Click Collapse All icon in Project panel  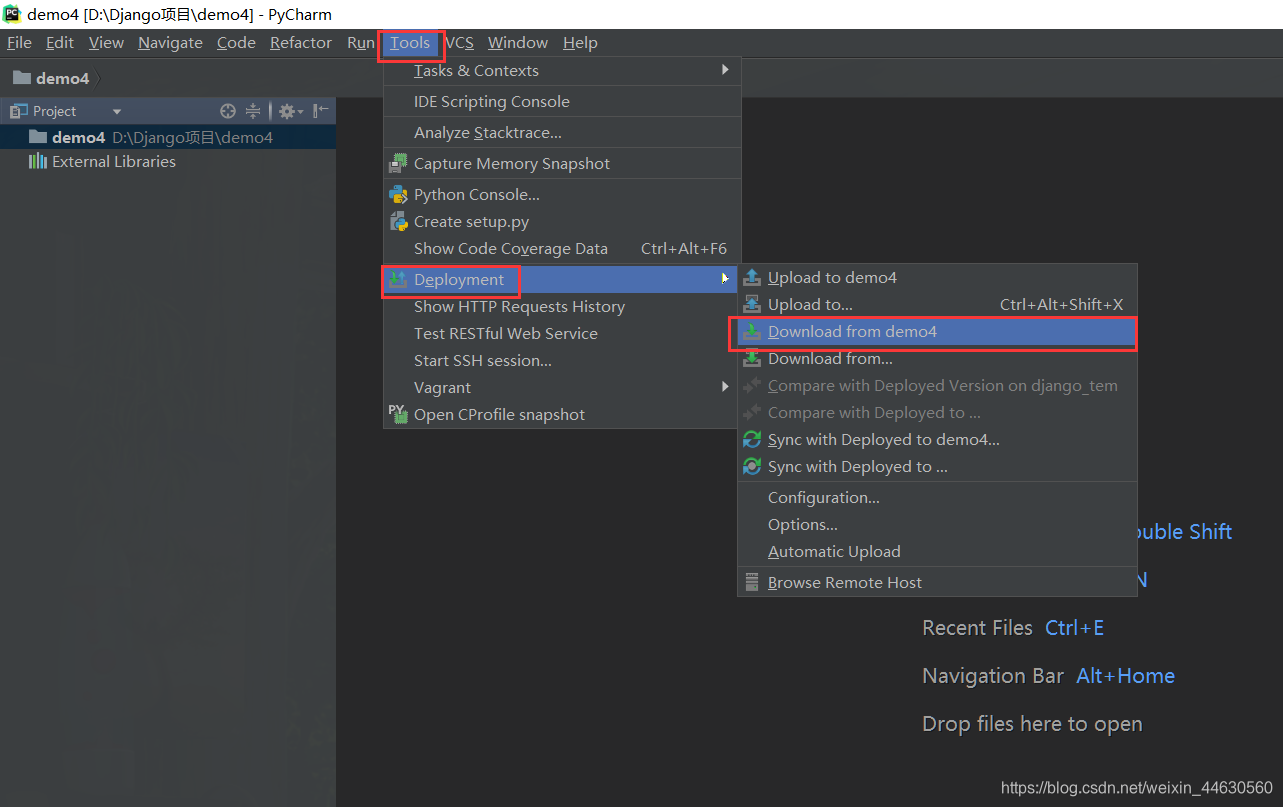[x=253, y=111]
